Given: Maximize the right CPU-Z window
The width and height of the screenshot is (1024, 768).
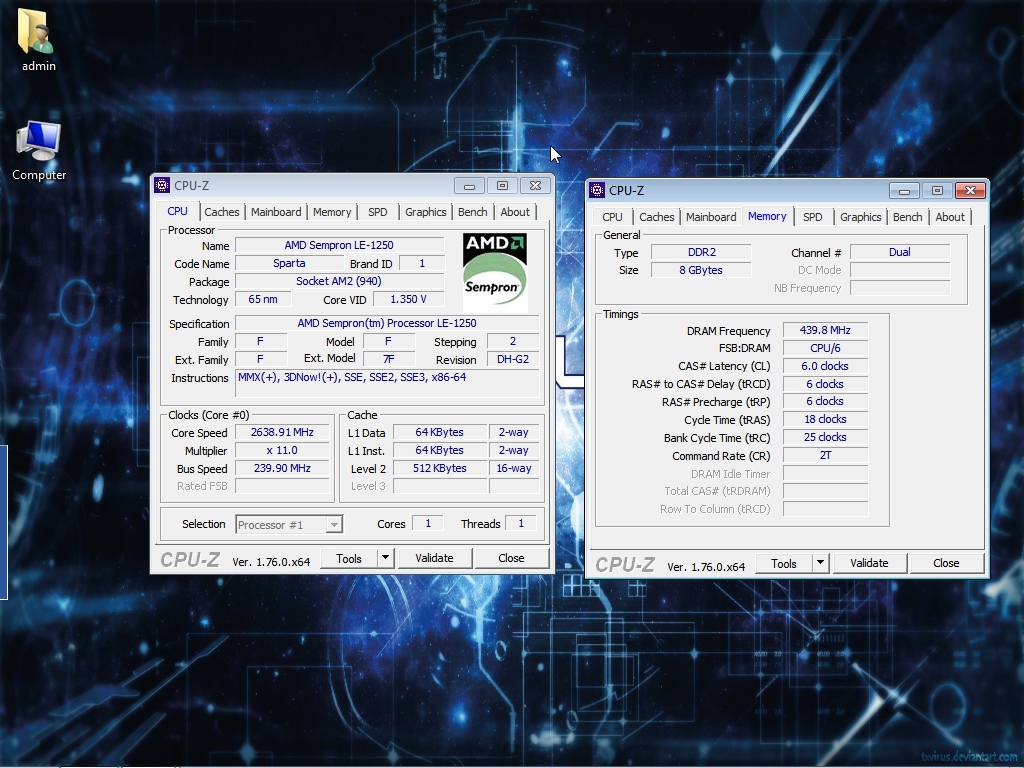Looking at the screenshot, I should coord(937,191).
